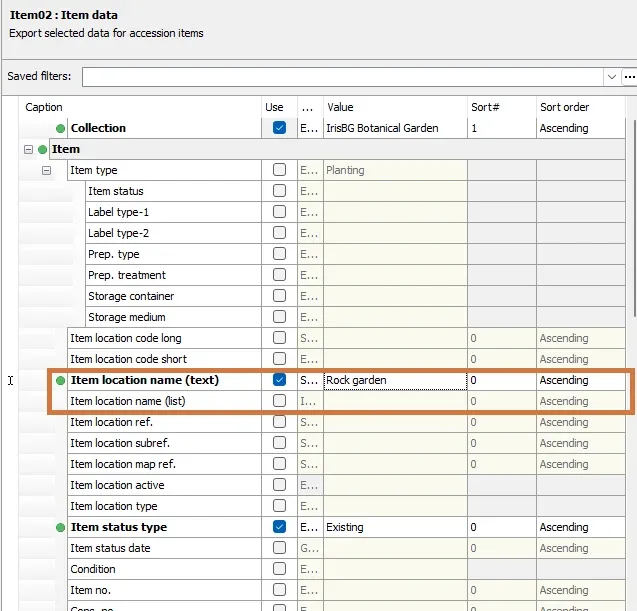Check Item status date Use checkbox

tap(279, 548)
